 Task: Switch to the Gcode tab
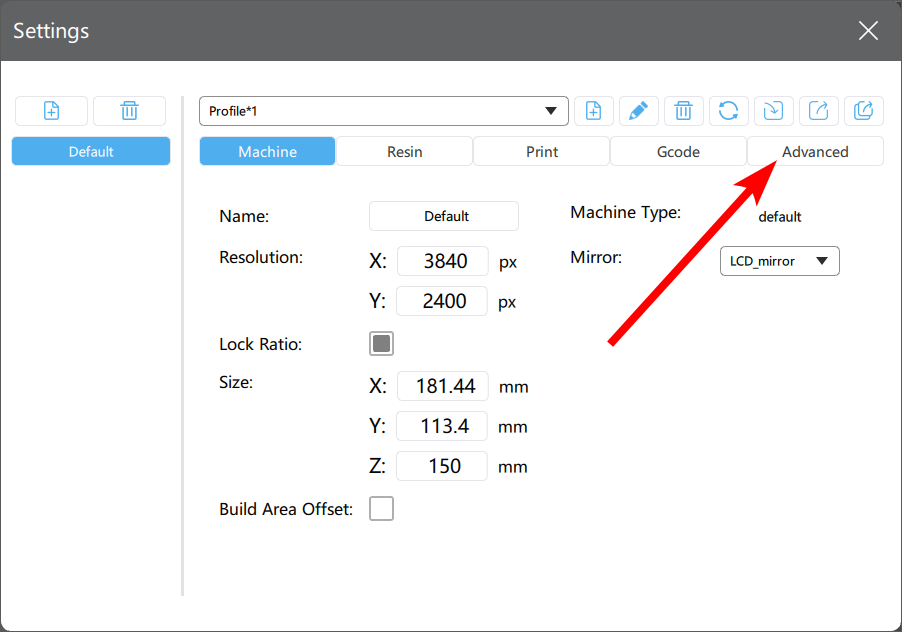click(678, 151)
